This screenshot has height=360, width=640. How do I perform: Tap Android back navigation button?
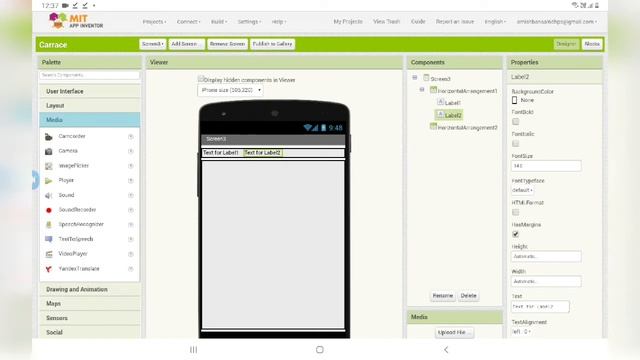pos(446,350)
